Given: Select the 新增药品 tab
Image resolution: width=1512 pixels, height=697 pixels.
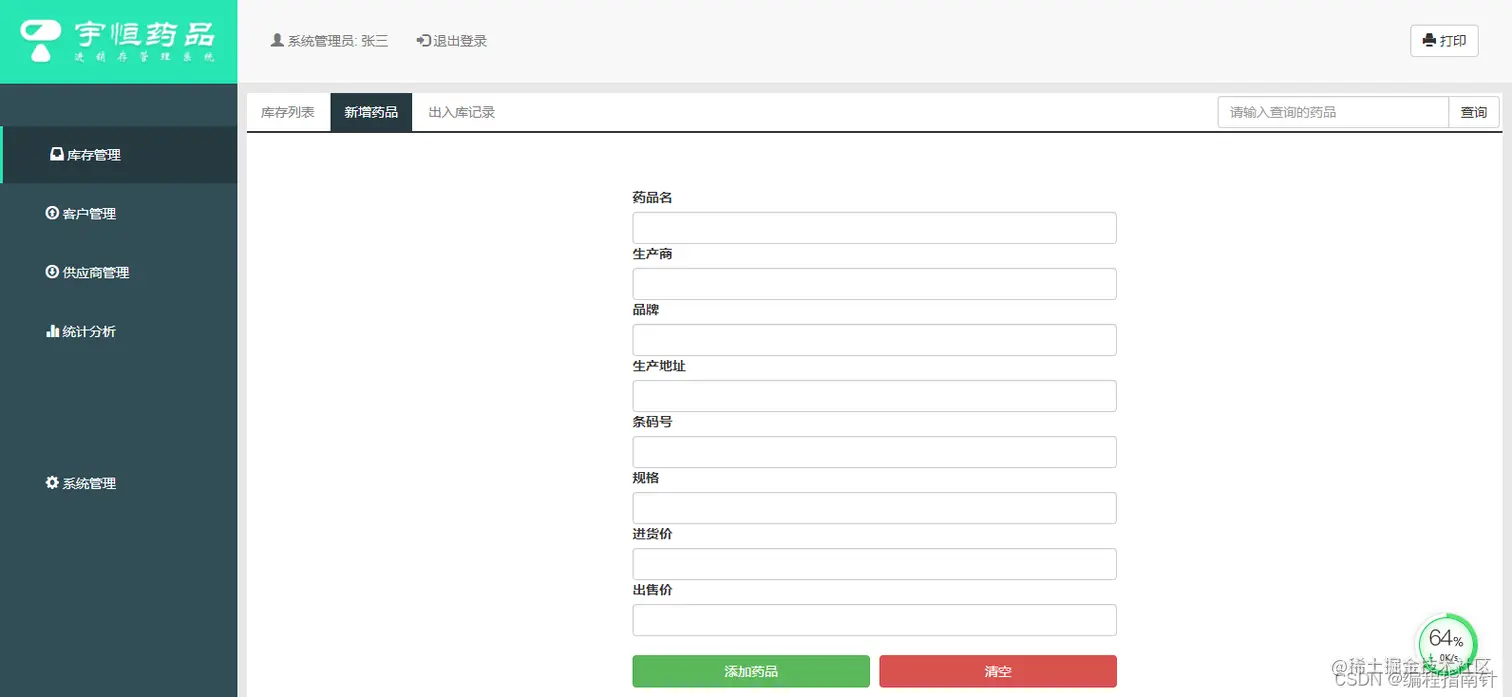Looking at the screenshot, I should tap(371, 112).
